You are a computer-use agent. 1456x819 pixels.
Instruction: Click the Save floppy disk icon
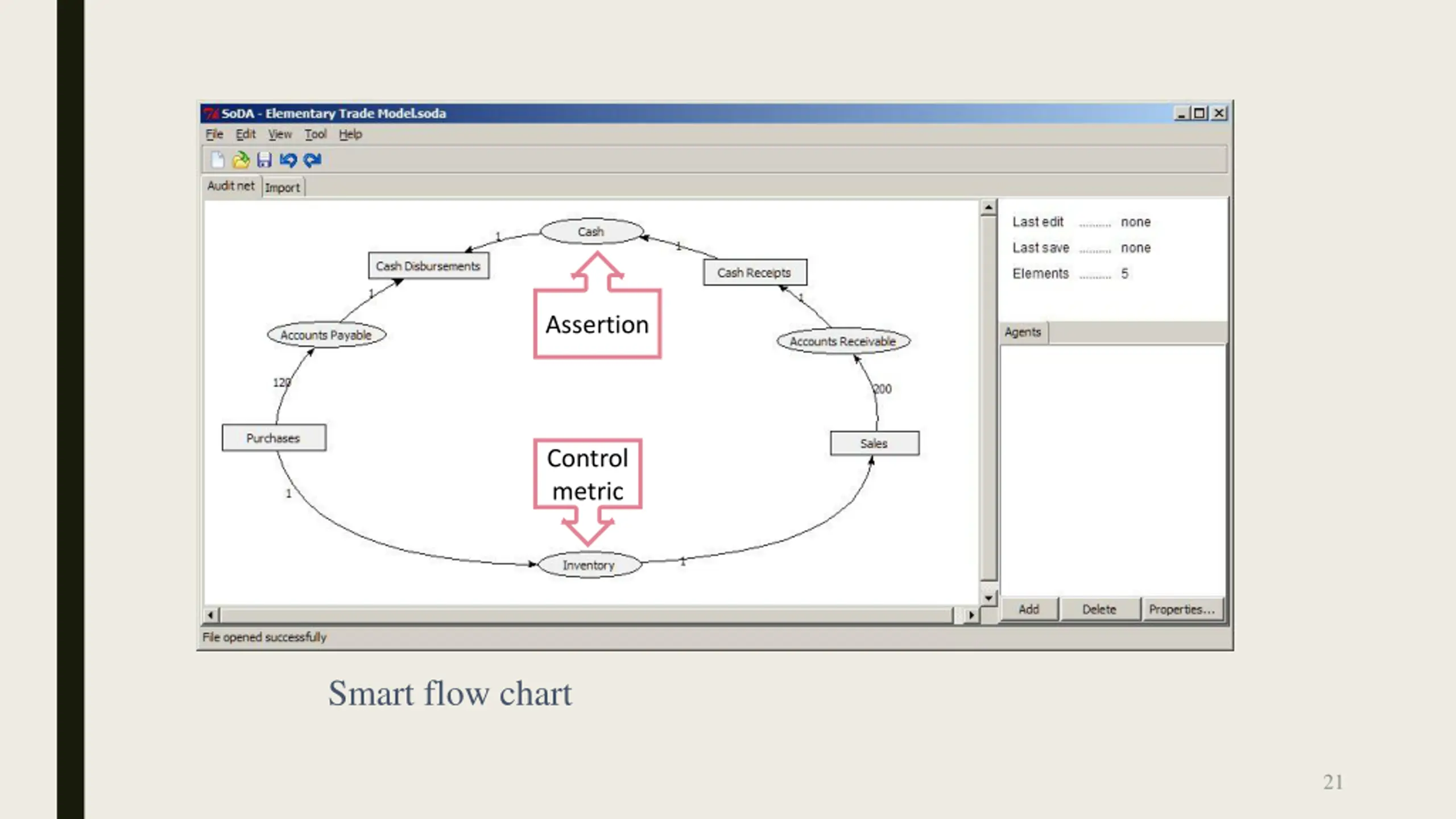[x=264, y=160]
